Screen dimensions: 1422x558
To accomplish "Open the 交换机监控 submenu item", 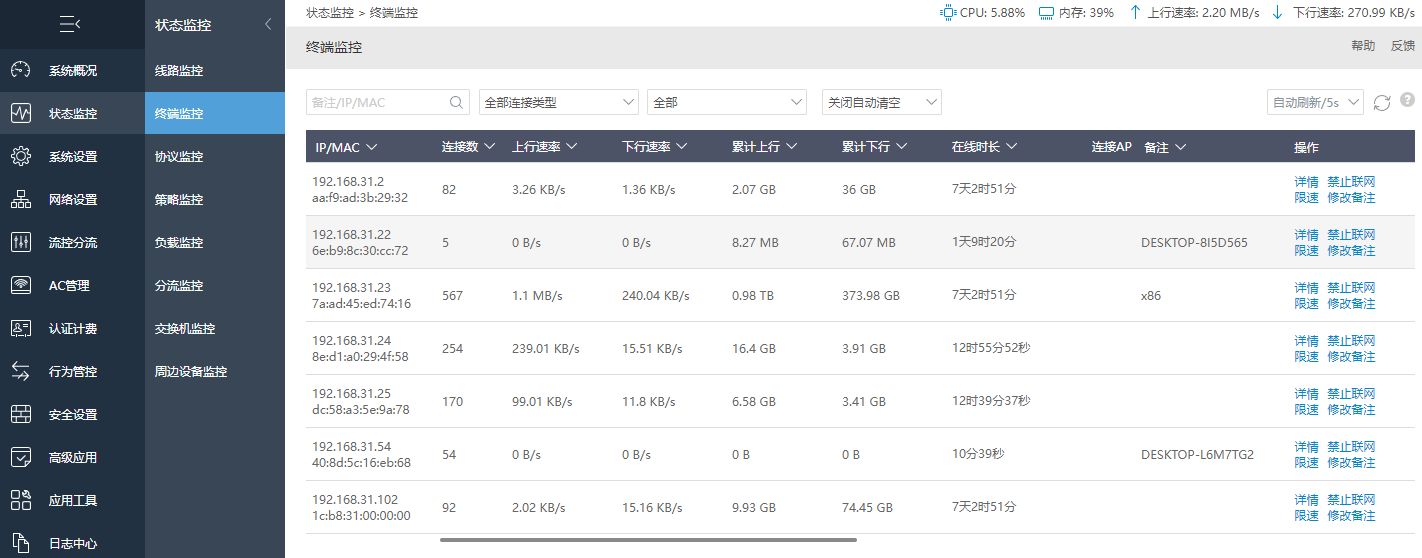I will 185,329.
